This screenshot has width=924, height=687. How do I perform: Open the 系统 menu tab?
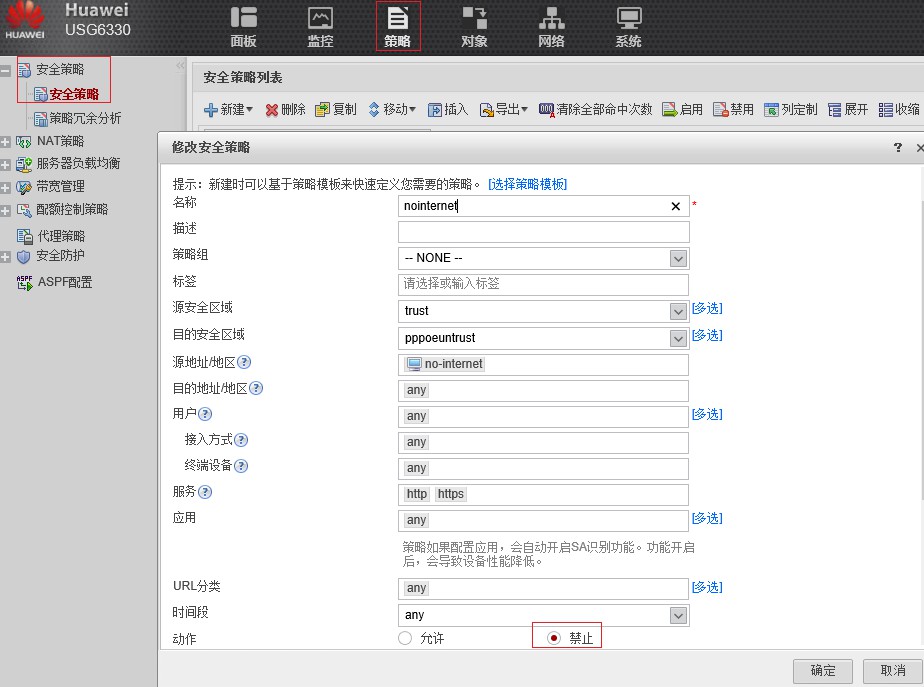tap(628, 25)
